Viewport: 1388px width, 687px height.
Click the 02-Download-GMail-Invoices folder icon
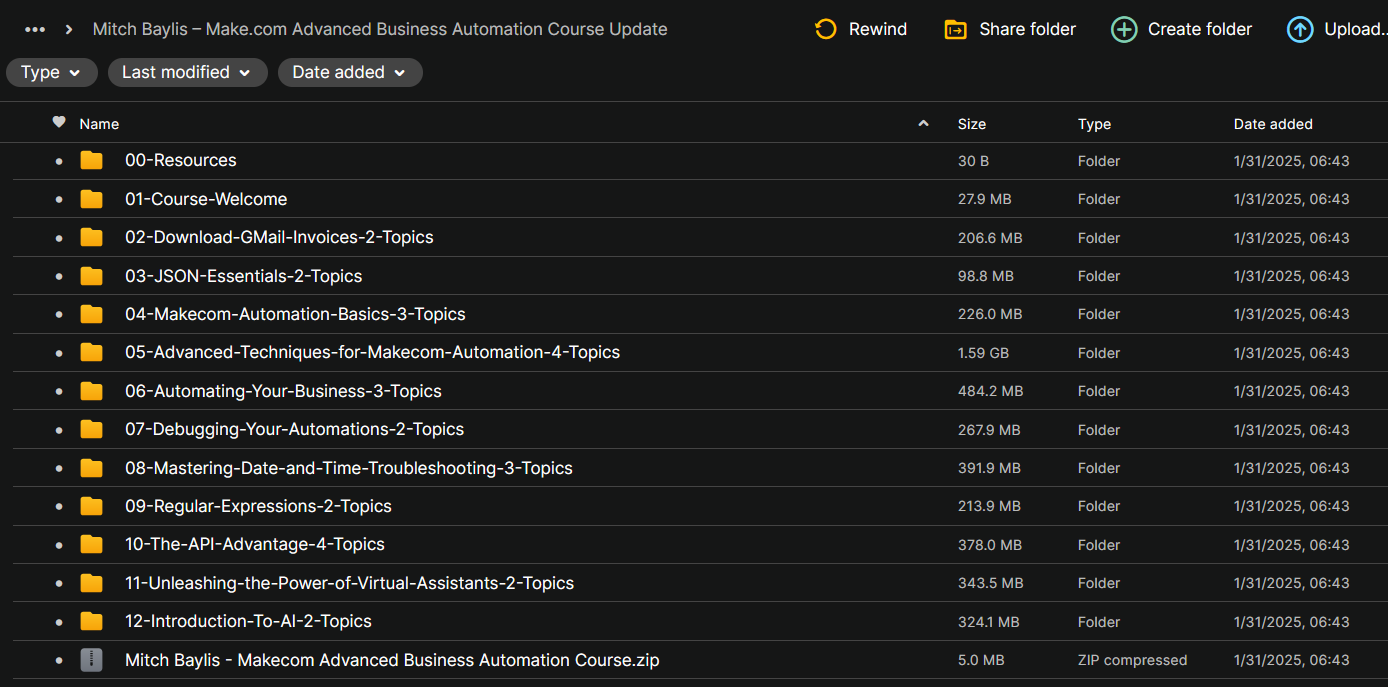tap(92, 237)
